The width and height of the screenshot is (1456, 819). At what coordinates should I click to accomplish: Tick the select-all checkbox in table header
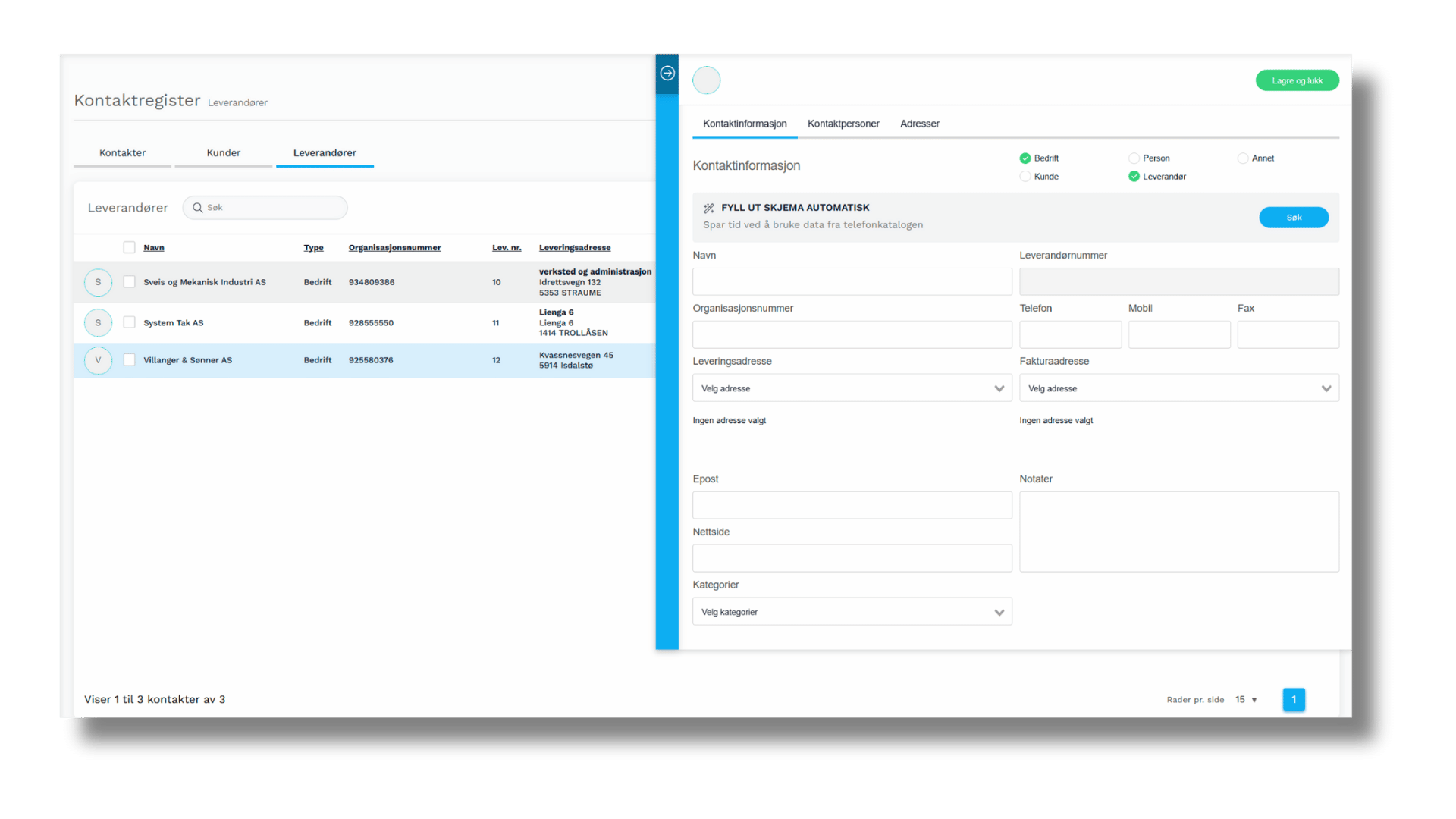pos(130,247)
